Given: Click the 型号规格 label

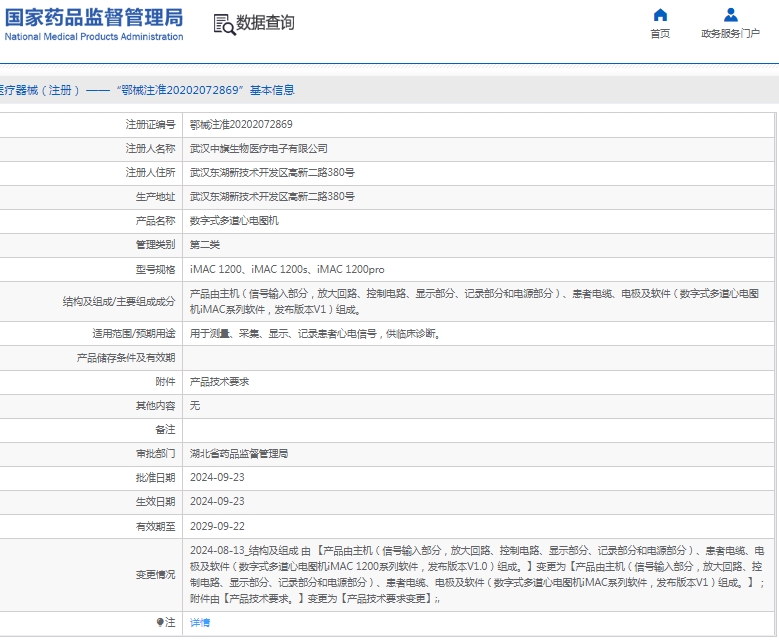Looking at the screenshot, I should 156,269.
